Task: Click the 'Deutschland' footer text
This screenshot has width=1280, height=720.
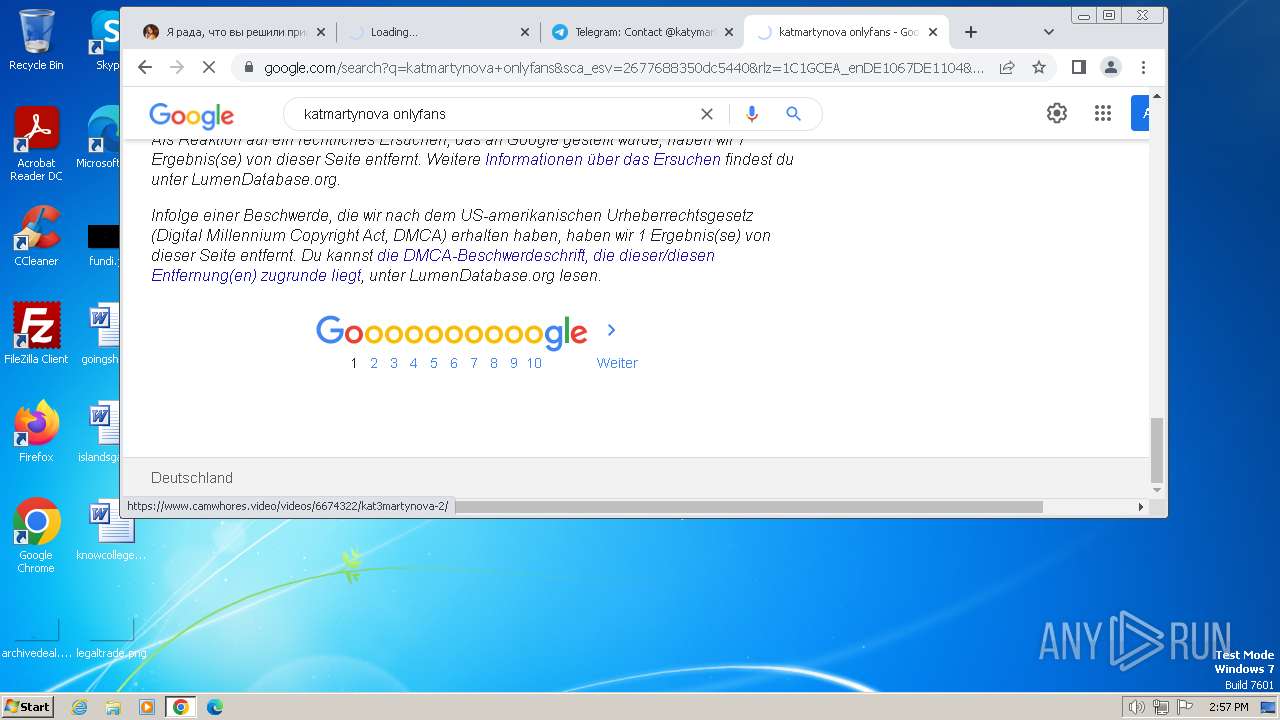Action: click(192, 478)
